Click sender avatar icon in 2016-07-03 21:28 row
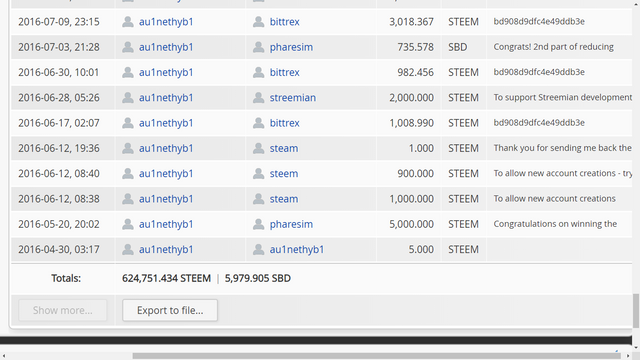This screenshot has height=360, width=640. [128, 47]
